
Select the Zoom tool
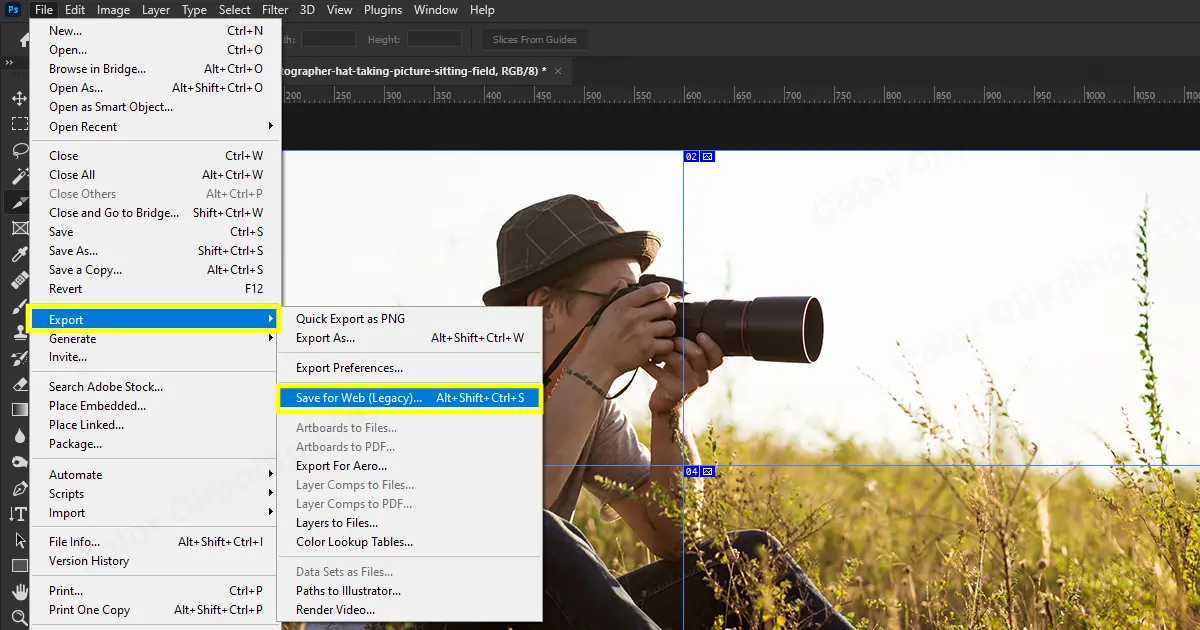tap(19, 617)
